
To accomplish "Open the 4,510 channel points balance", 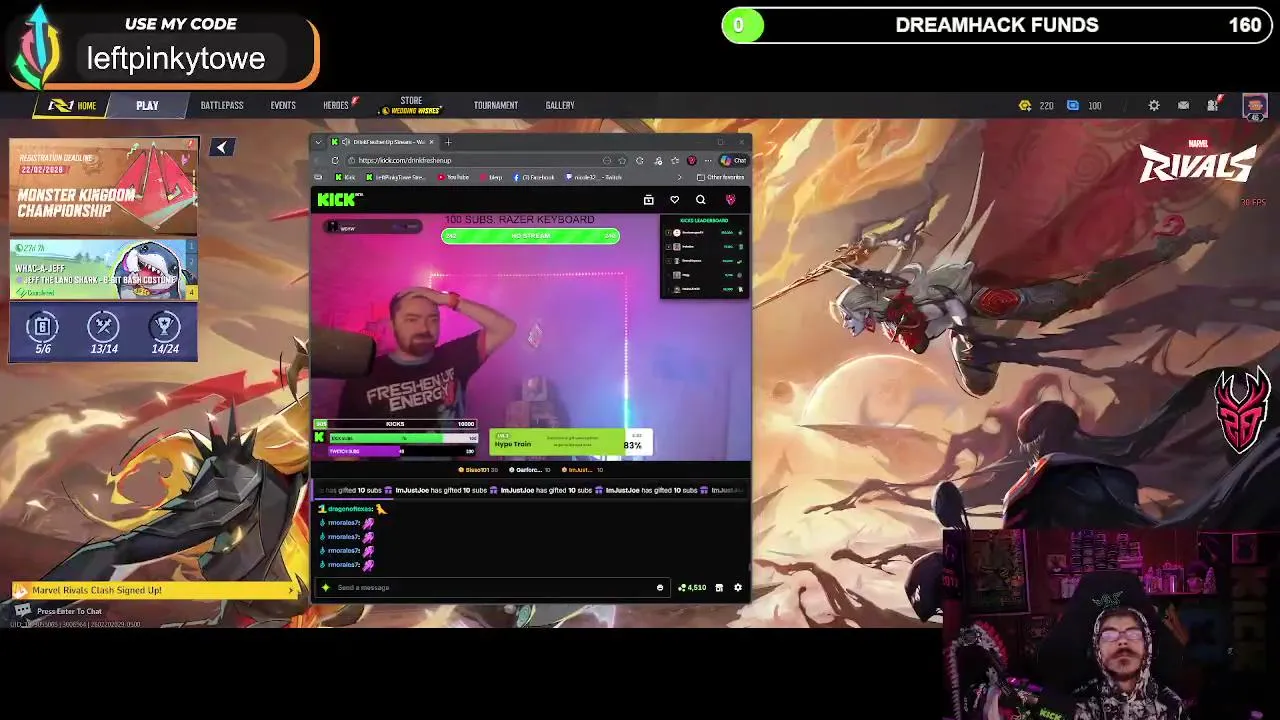I will [x=692, y=587].
